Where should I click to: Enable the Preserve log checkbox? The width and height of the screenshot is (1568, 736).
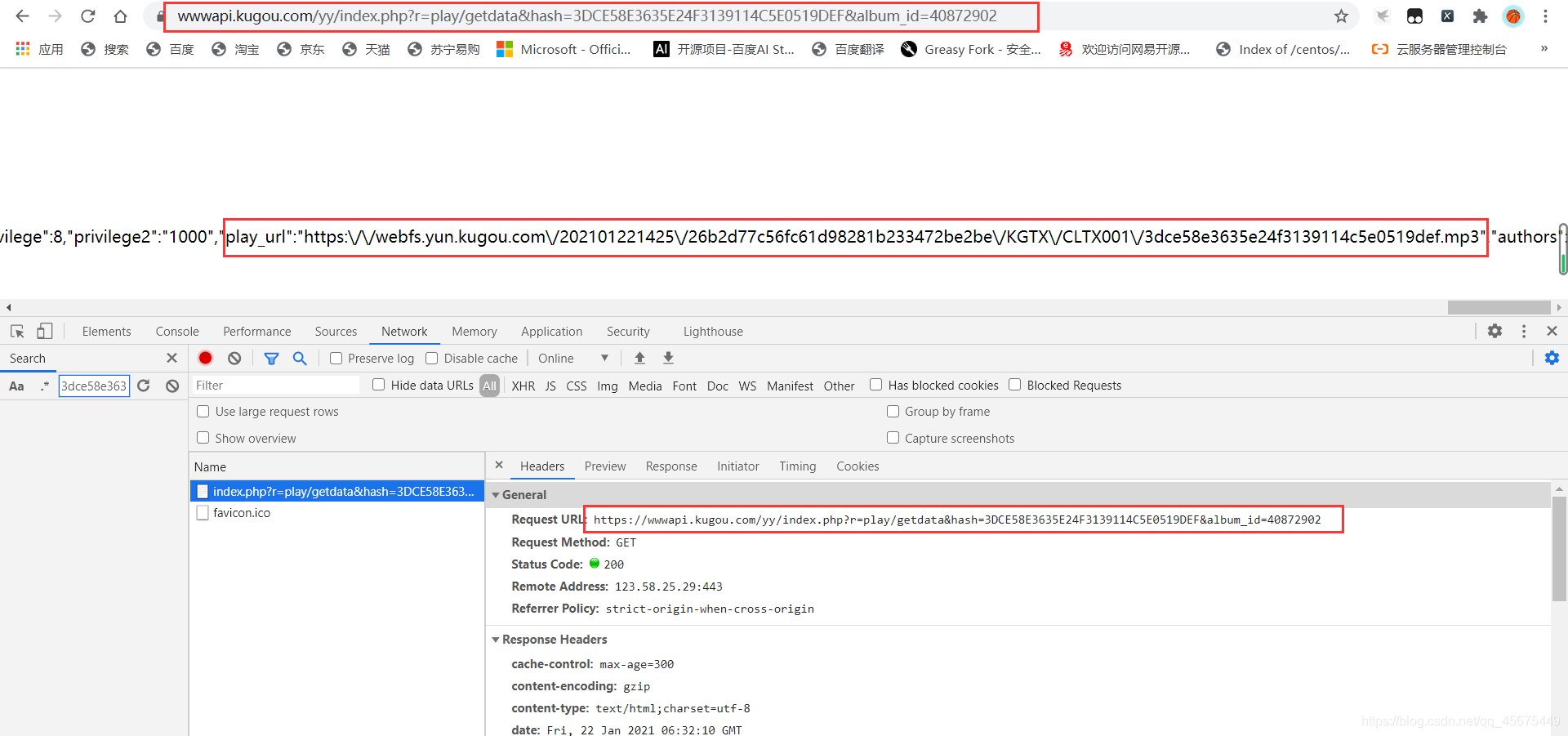(x=335, y=358)
